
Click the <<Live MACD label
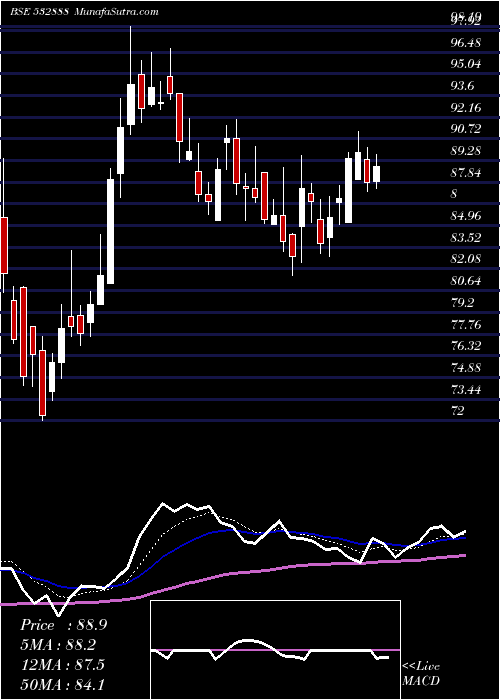pos(421,674)
